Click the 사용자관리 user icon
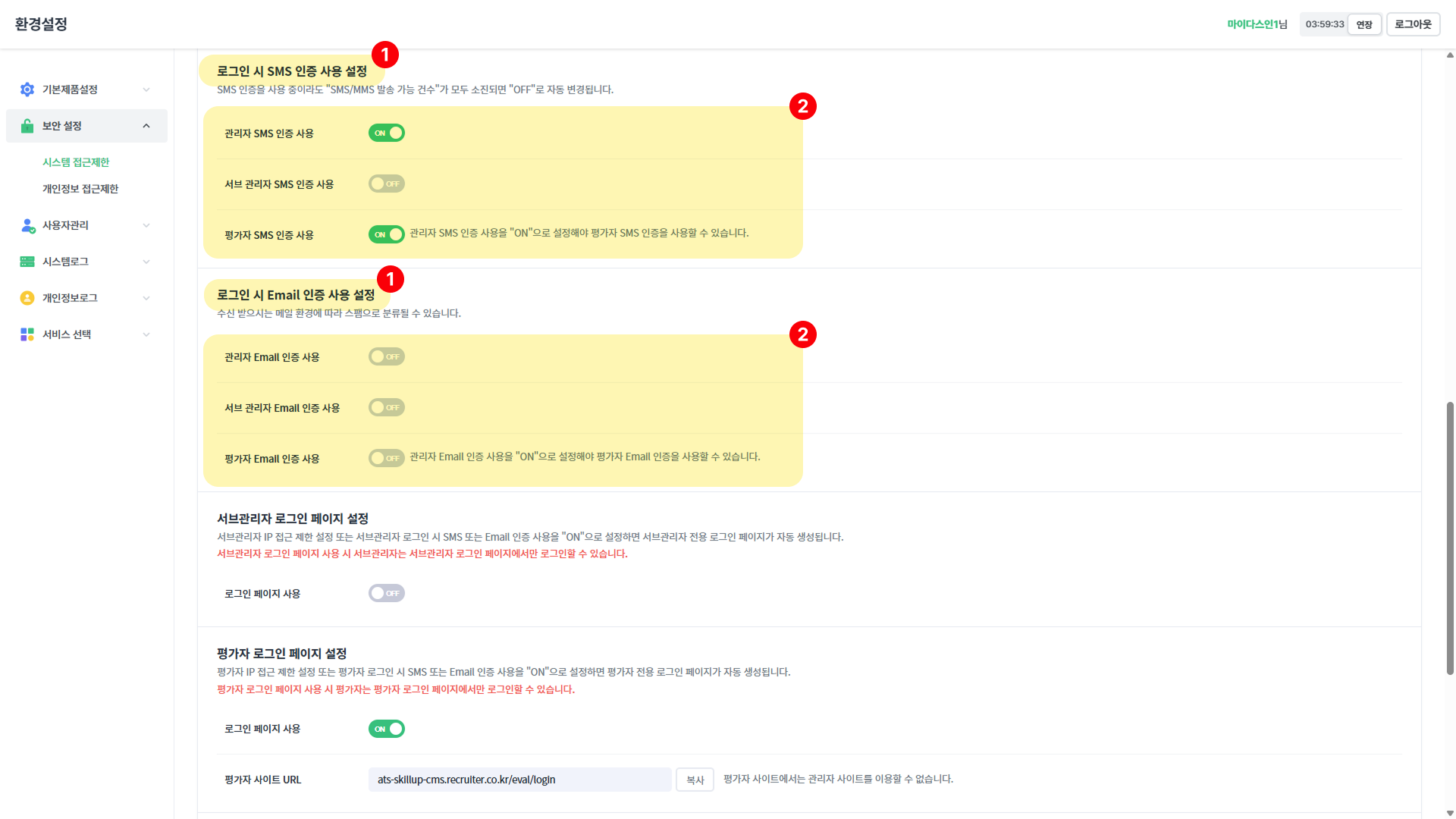Image resolution: width=1456 pixels, height=819 pixels. pyautogui.click(x=27, y=225)
